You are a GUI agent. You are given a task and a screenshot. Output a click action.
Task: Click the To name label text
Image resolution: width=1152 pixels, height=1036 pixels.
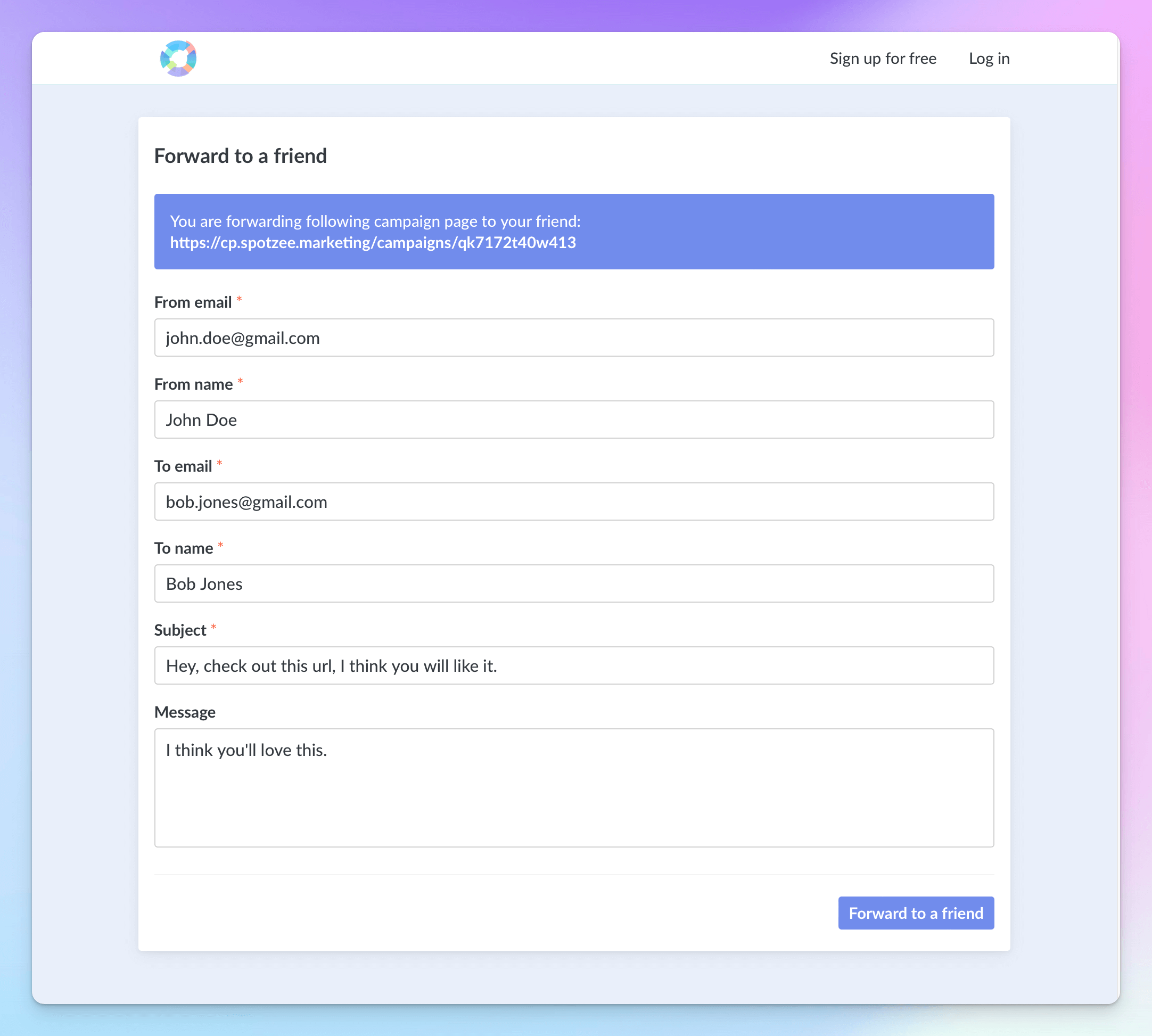pos(184,548)
